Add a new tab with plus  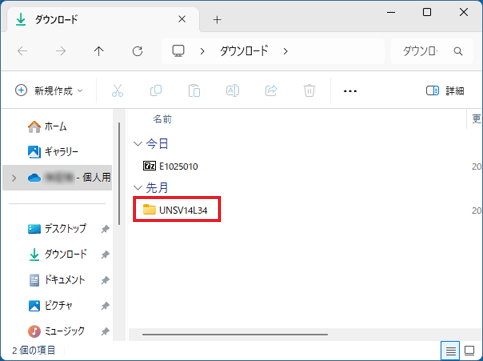(x=217, y=20)
